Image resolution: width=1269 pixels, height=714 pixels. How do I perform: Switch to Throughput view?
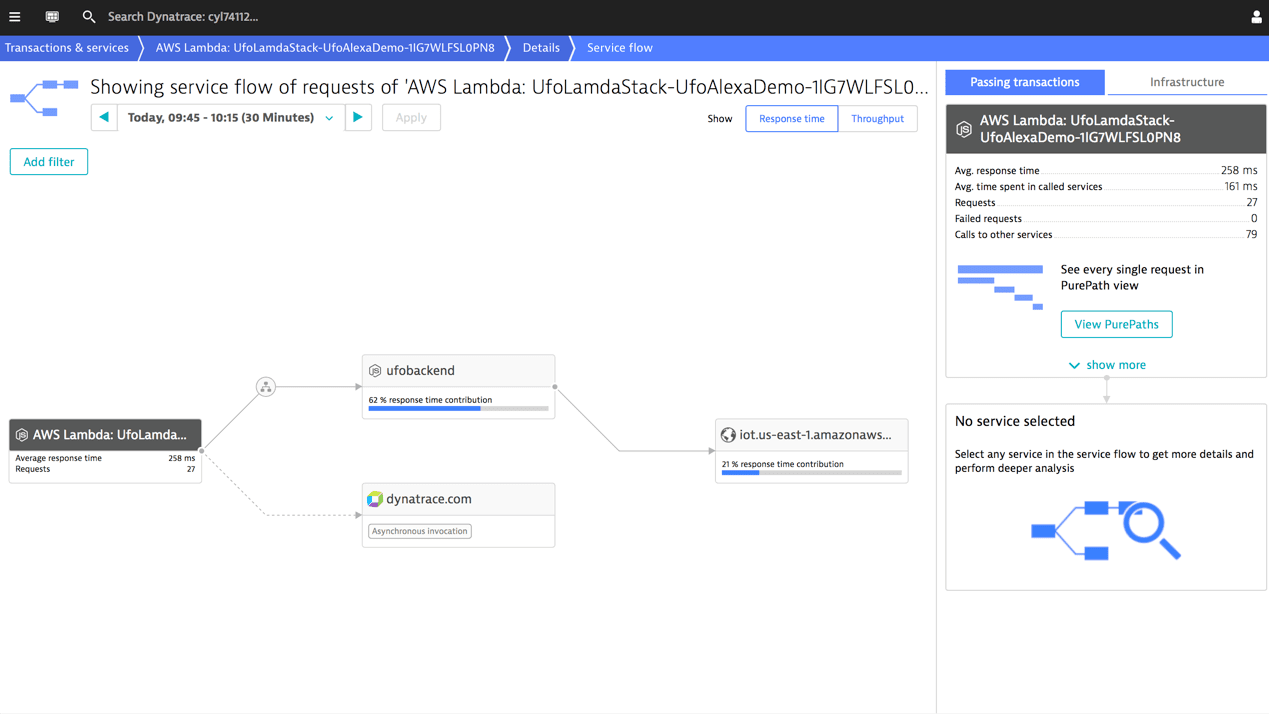pyautogui.click(x=877, y=119)
